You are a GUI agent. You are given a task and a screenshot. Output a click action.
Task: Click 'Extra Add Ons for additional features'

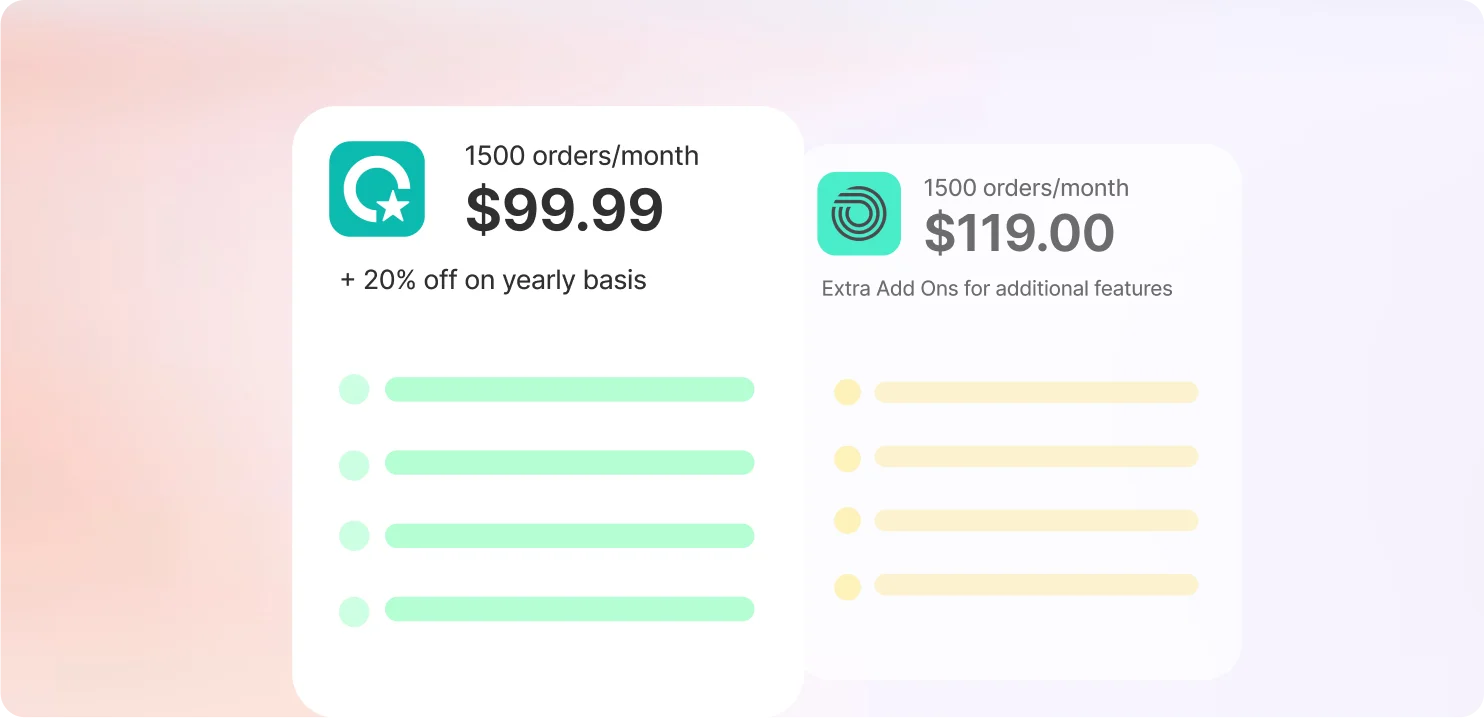pos(996,289)
